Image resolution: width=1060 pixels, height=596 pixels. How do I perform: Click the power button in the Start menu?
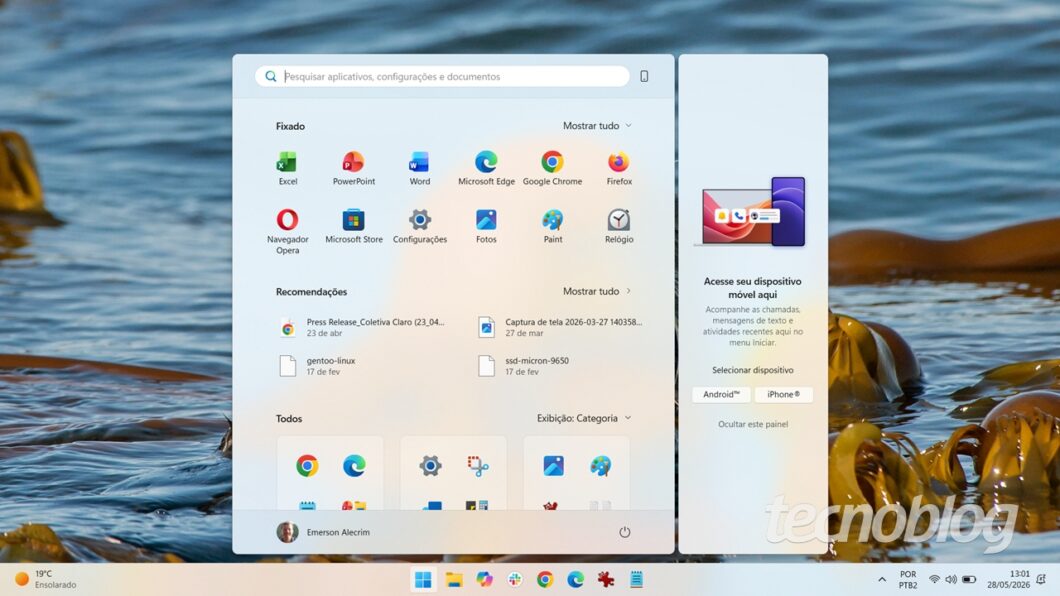click(625, 532)
